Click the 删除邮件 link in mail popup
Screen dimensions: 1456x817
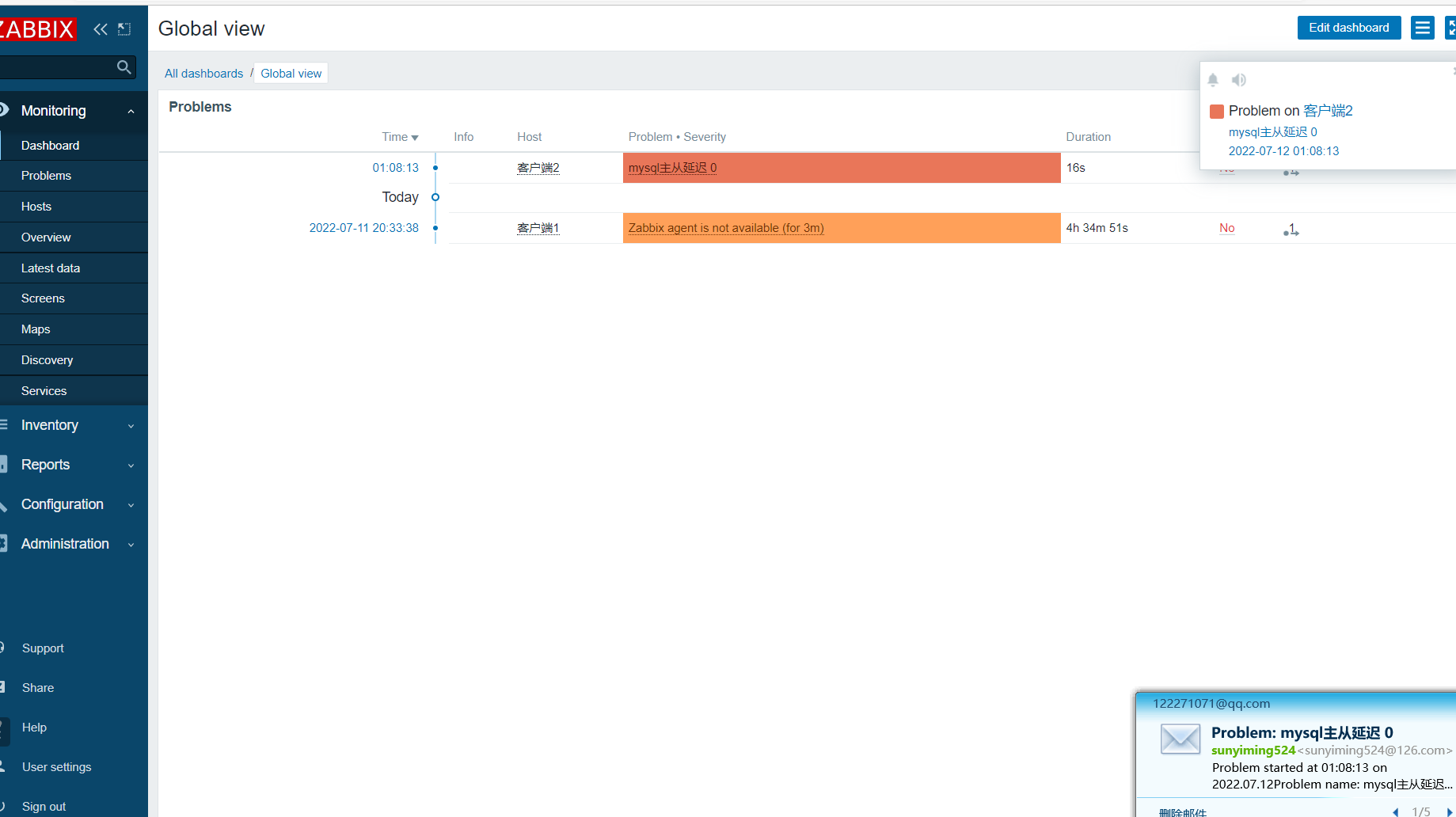point(1183,812)
